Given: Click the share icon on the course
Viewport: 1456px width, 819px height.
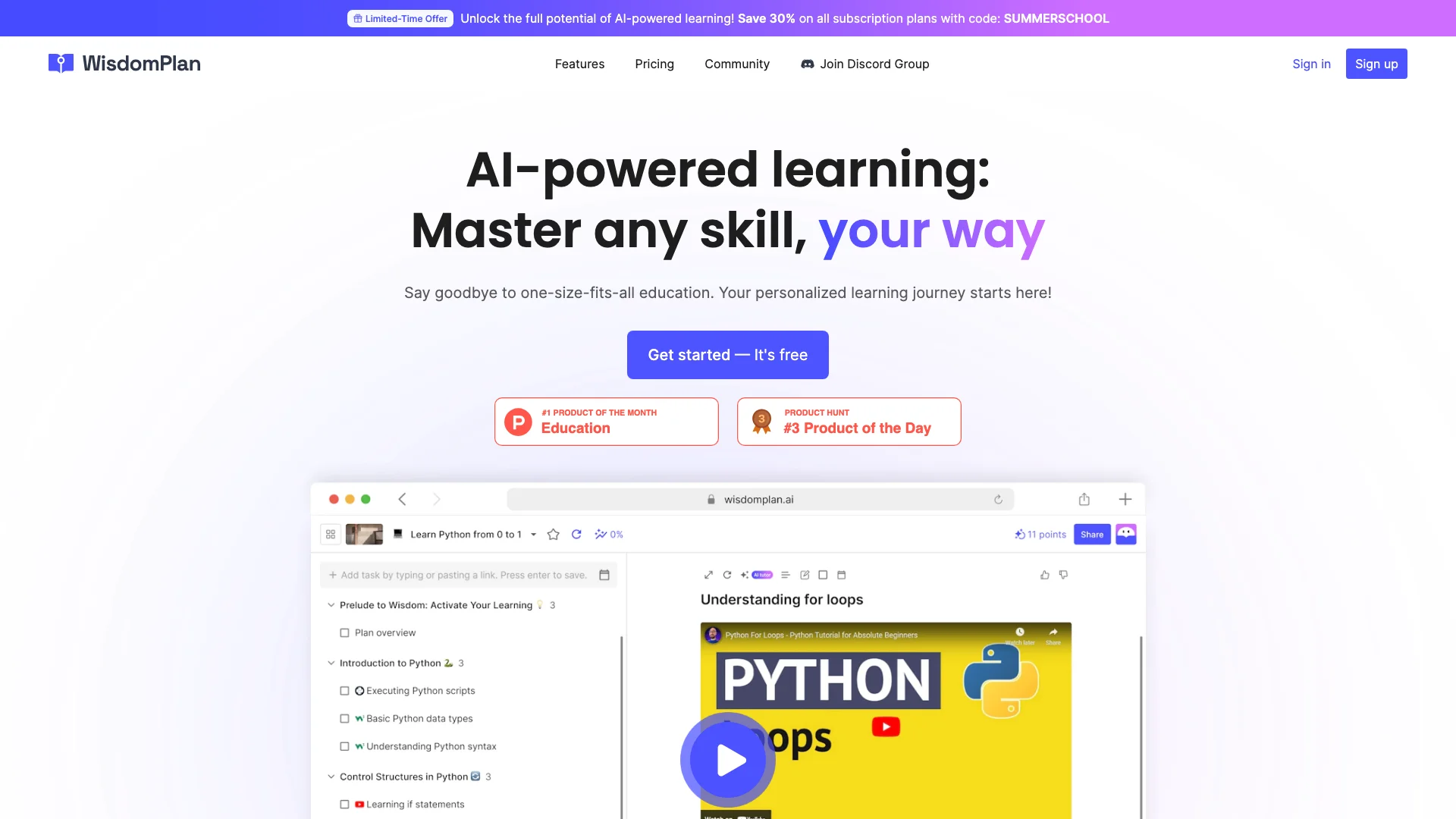Looking at the screenshot, I should (x=1092, y=534).
